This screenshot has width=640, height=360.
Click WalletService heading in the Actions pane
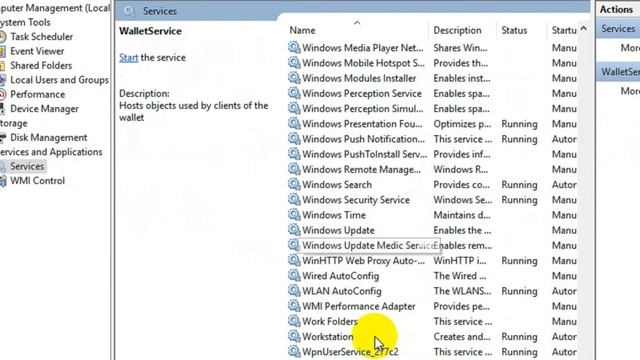620,71
